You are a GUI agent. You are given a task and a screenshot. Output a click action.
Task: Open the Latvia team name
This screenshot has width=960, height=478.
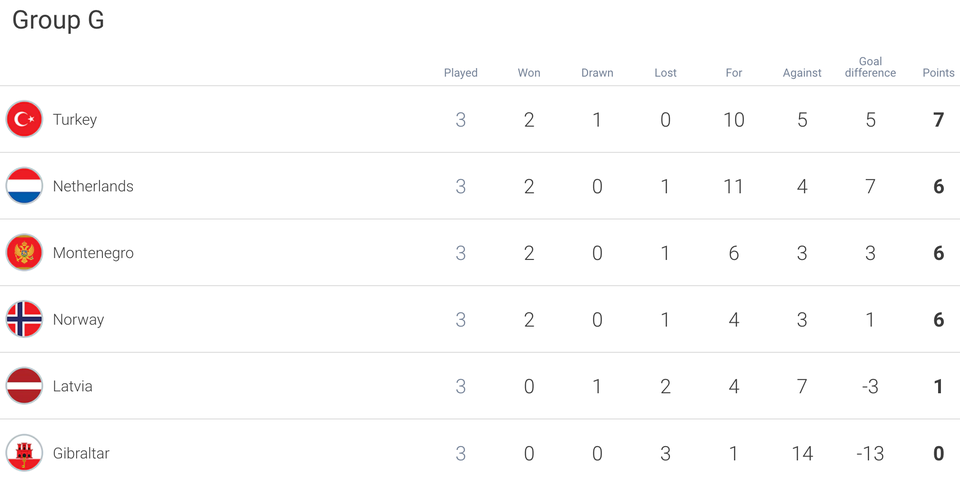coord(72,386)
